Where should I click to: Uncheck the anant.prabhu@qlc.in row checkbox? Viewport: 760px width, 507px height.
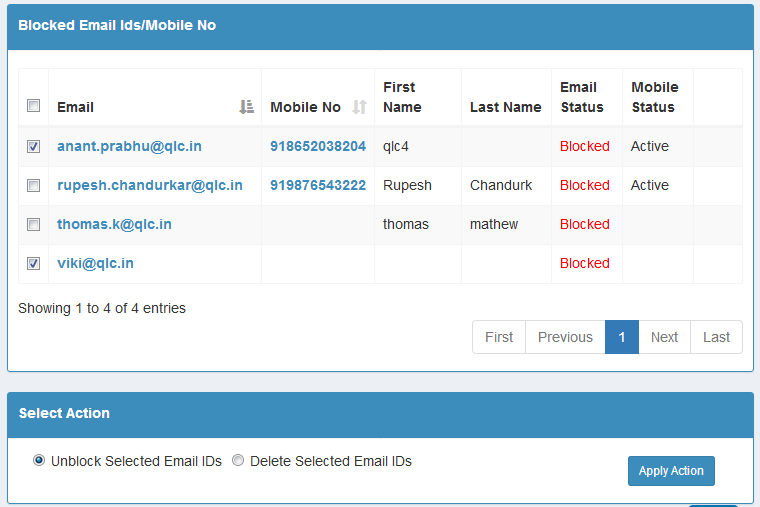tap(33, 146)
